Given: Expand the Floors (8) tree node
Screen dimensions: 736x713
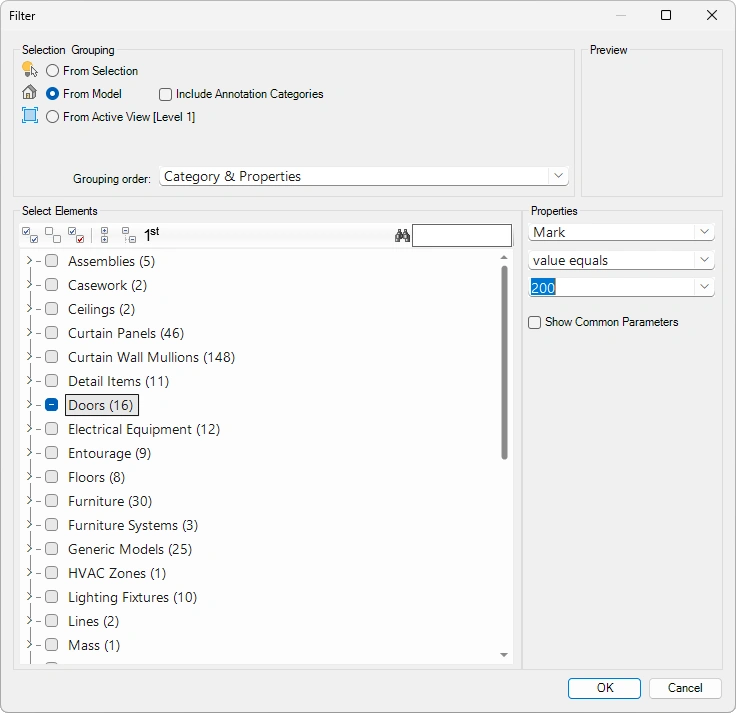Looking at the screenshot, I should click(x=29, y=476).
